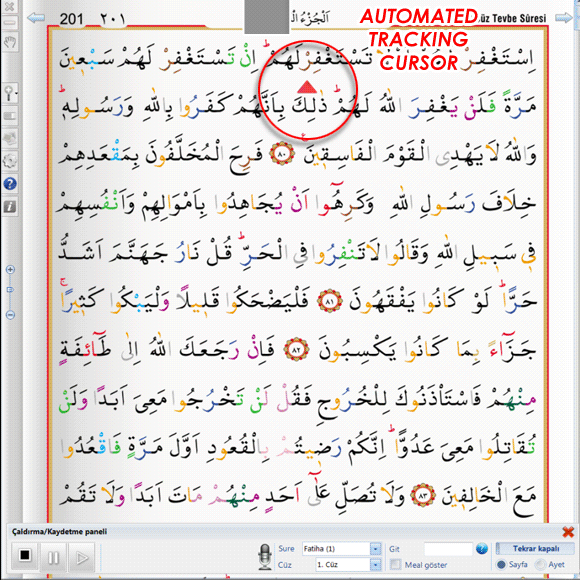Open the magnifier zoom tool
The width and height of the screenshot is (580, 580).
point(9,93)
